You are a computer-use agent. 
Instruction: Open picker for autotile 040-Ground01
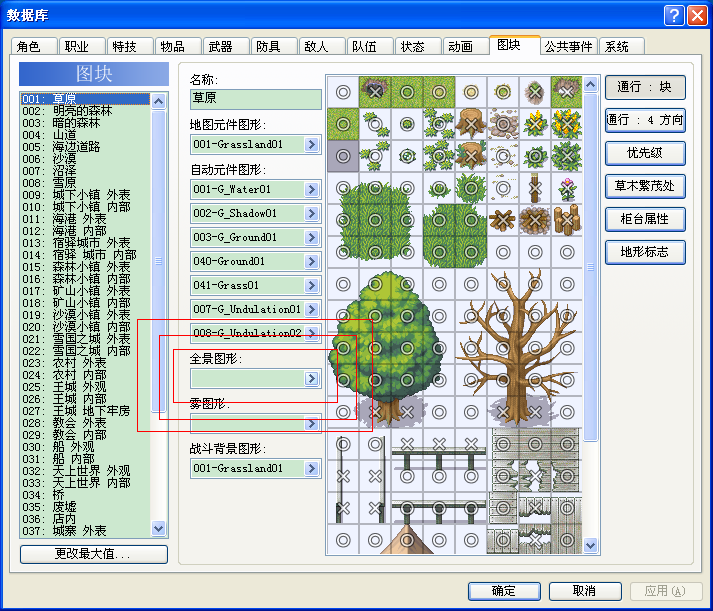point(312,261)
